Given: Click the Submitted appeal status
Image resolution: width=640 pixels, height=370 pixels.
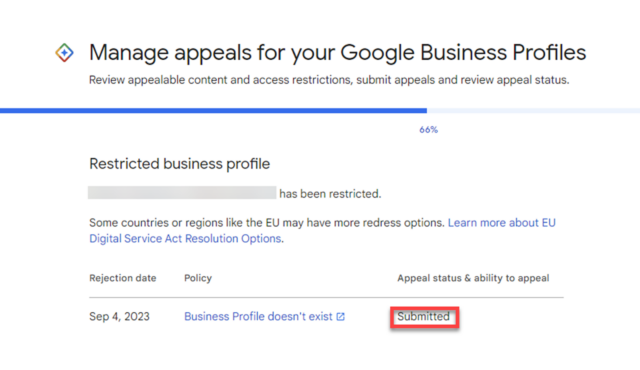Looking at the screenshot, I should point(424,317).
